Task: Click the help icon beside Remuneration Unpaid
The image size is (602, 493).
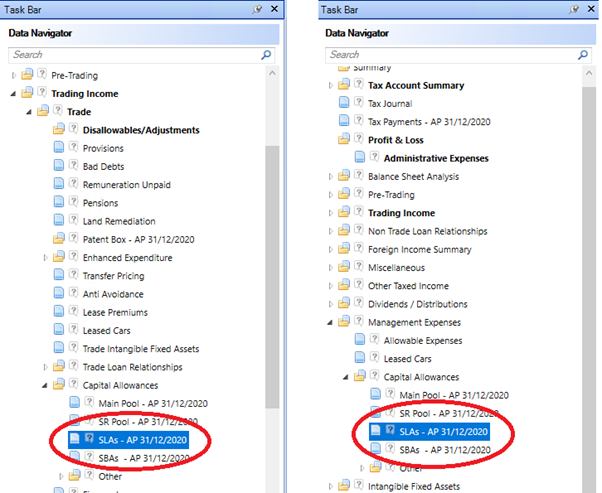Action: click(x=73, y=184)
